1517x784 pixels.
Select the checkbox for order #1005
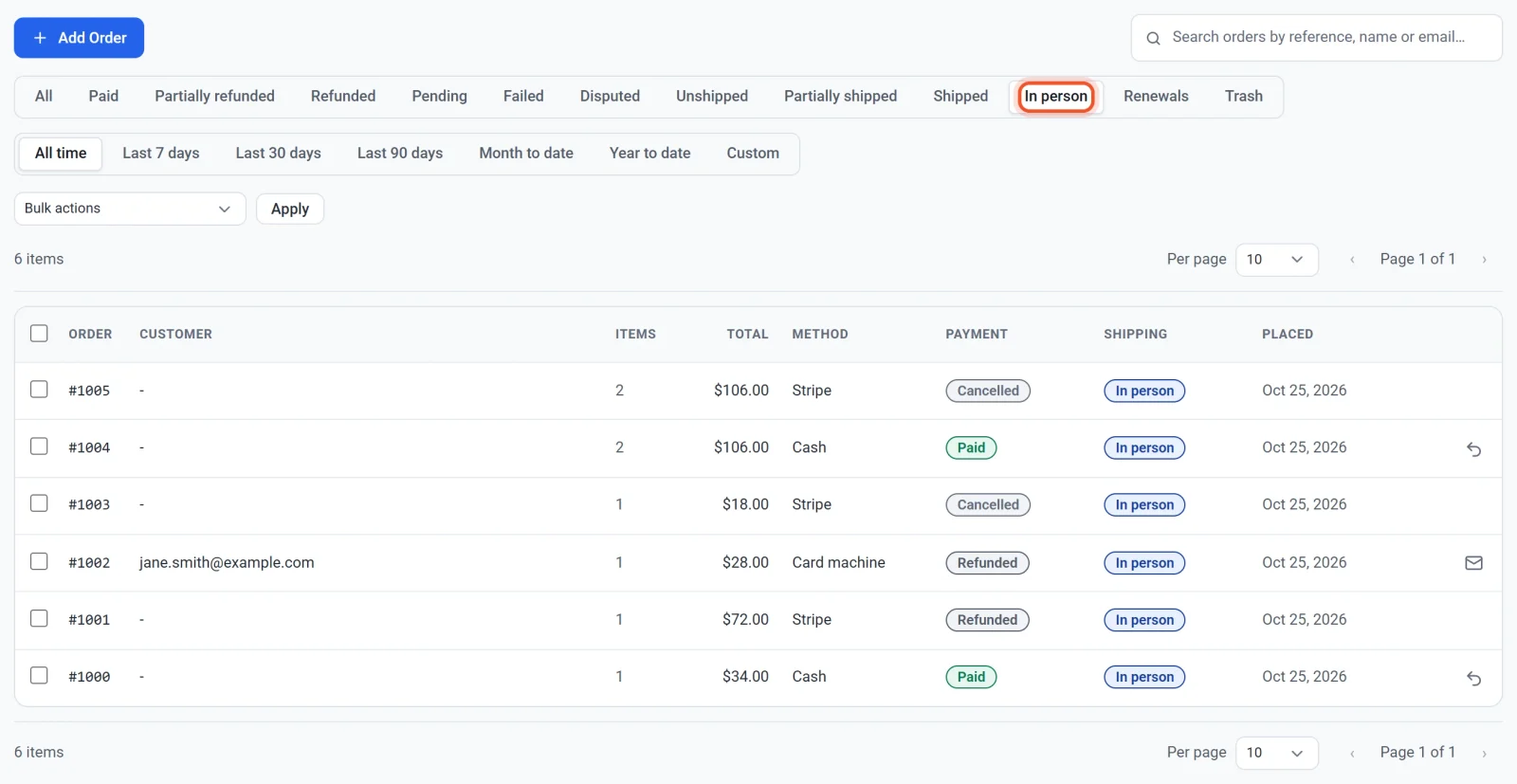(39, 390)
